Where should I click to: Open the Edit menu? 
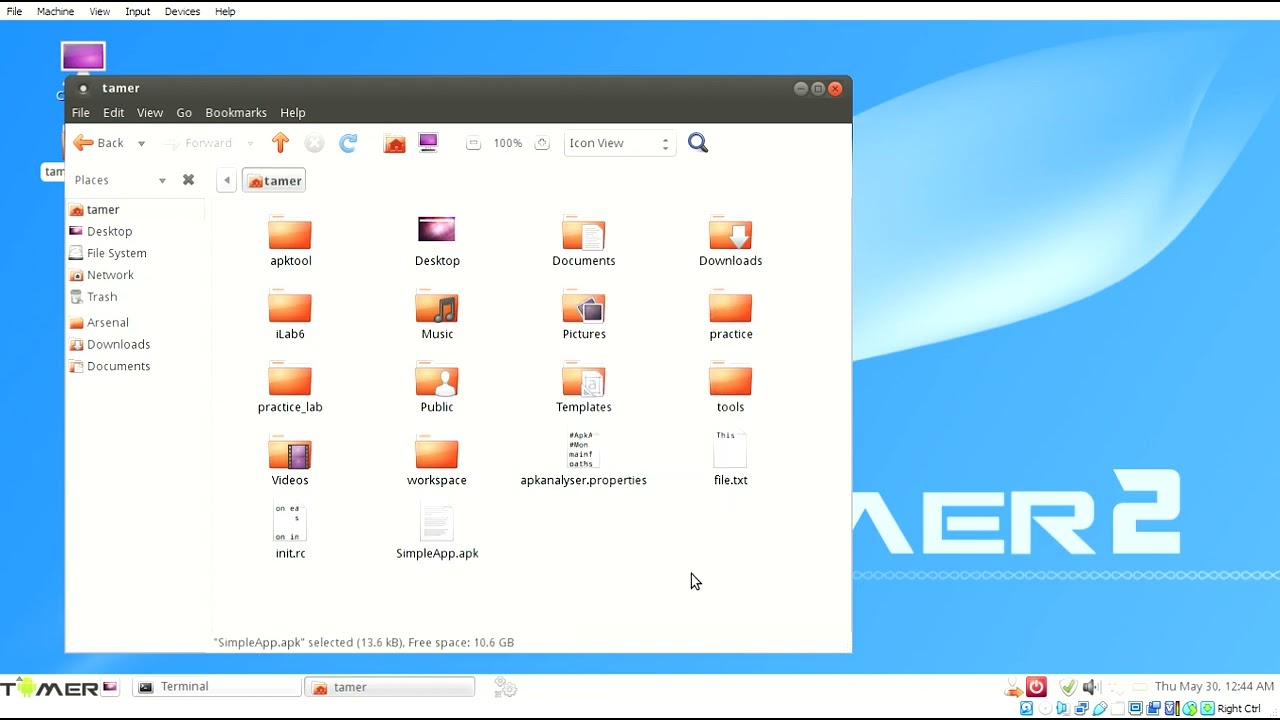[x=114, y=113]
